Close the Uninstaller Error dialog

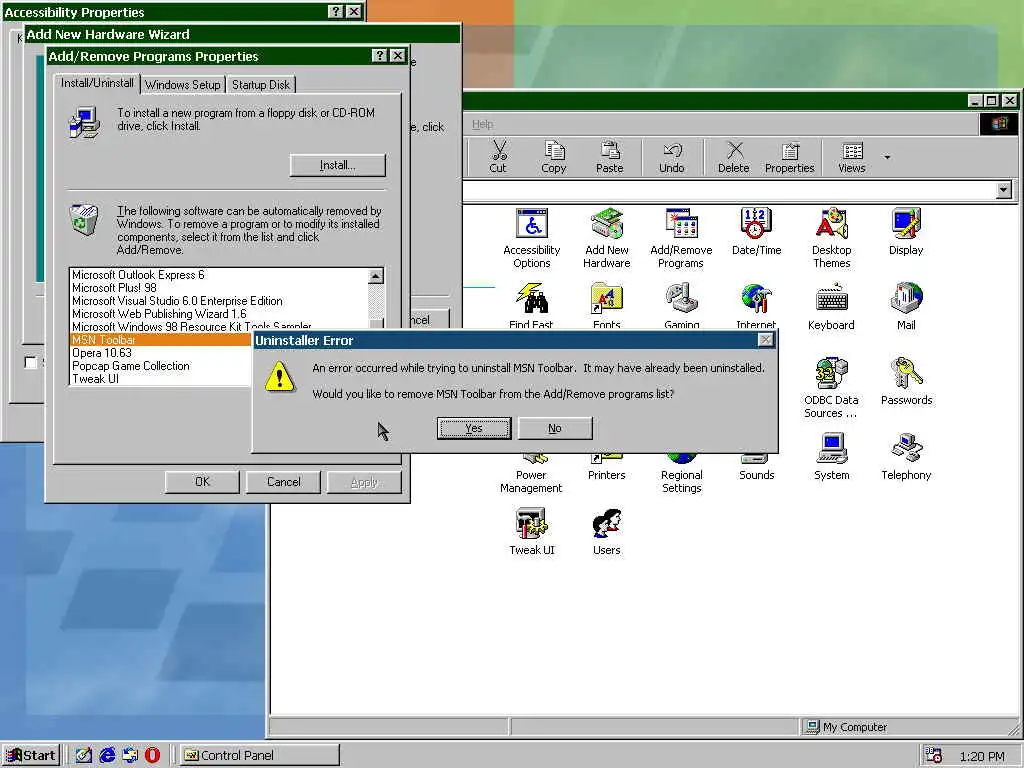coord(765,340)
